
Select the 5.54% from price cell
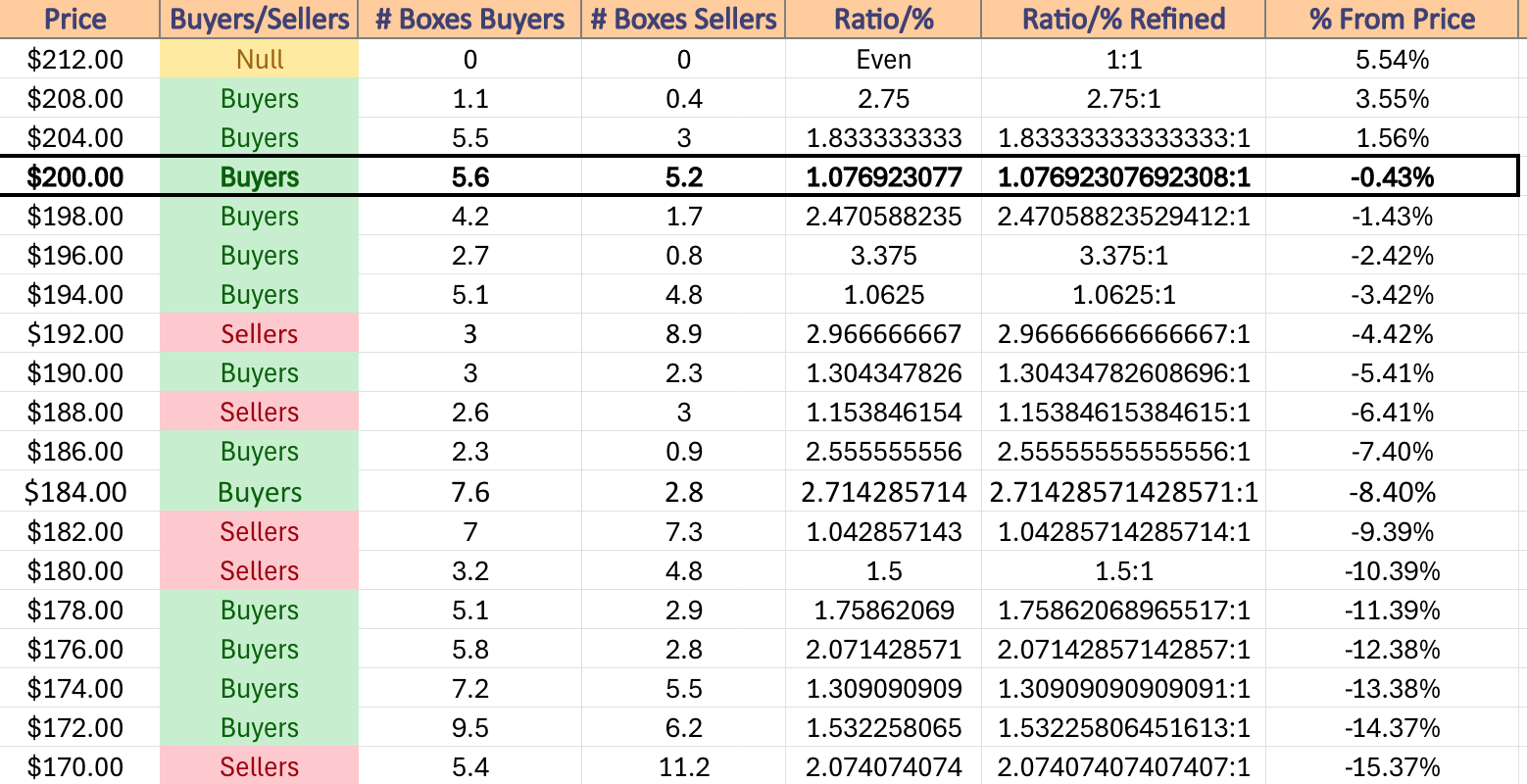[1392, 59]
